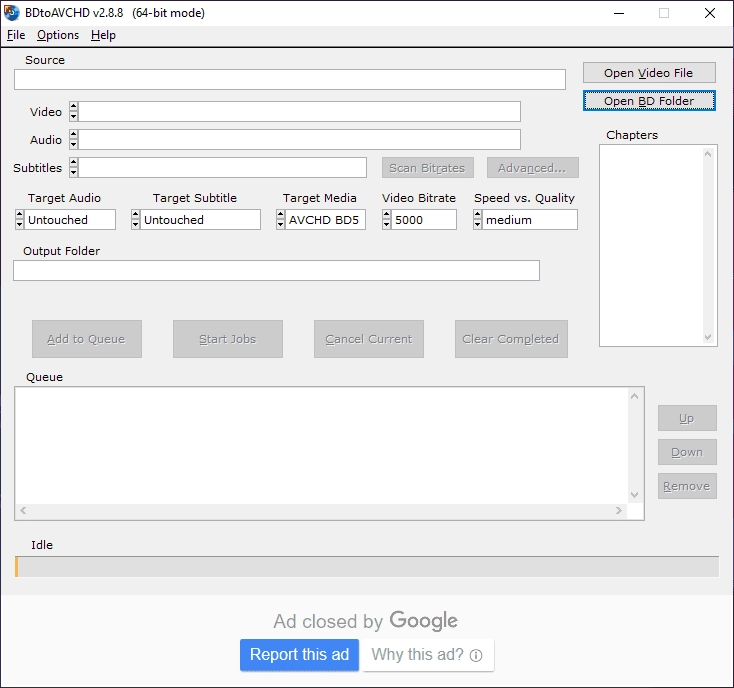
Task: Step up the Audio stream spinner
Action: click(73, 134)
